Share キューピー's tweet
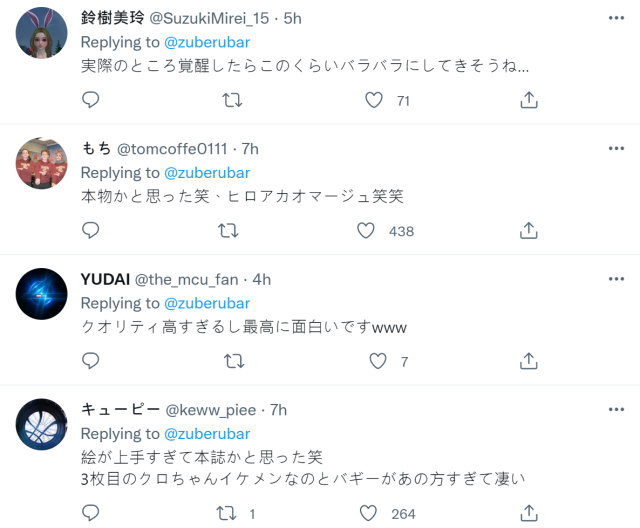Screen dimensions: 640x528 tap(529, 513)
